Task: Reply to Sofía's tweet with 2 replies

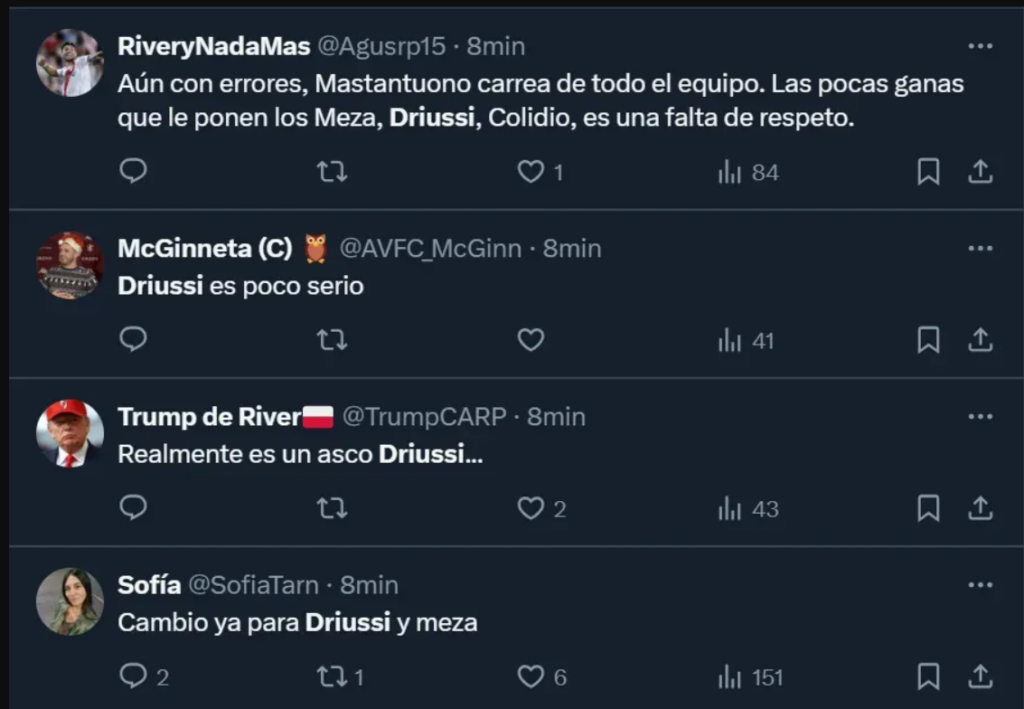Action: (144, 676)
